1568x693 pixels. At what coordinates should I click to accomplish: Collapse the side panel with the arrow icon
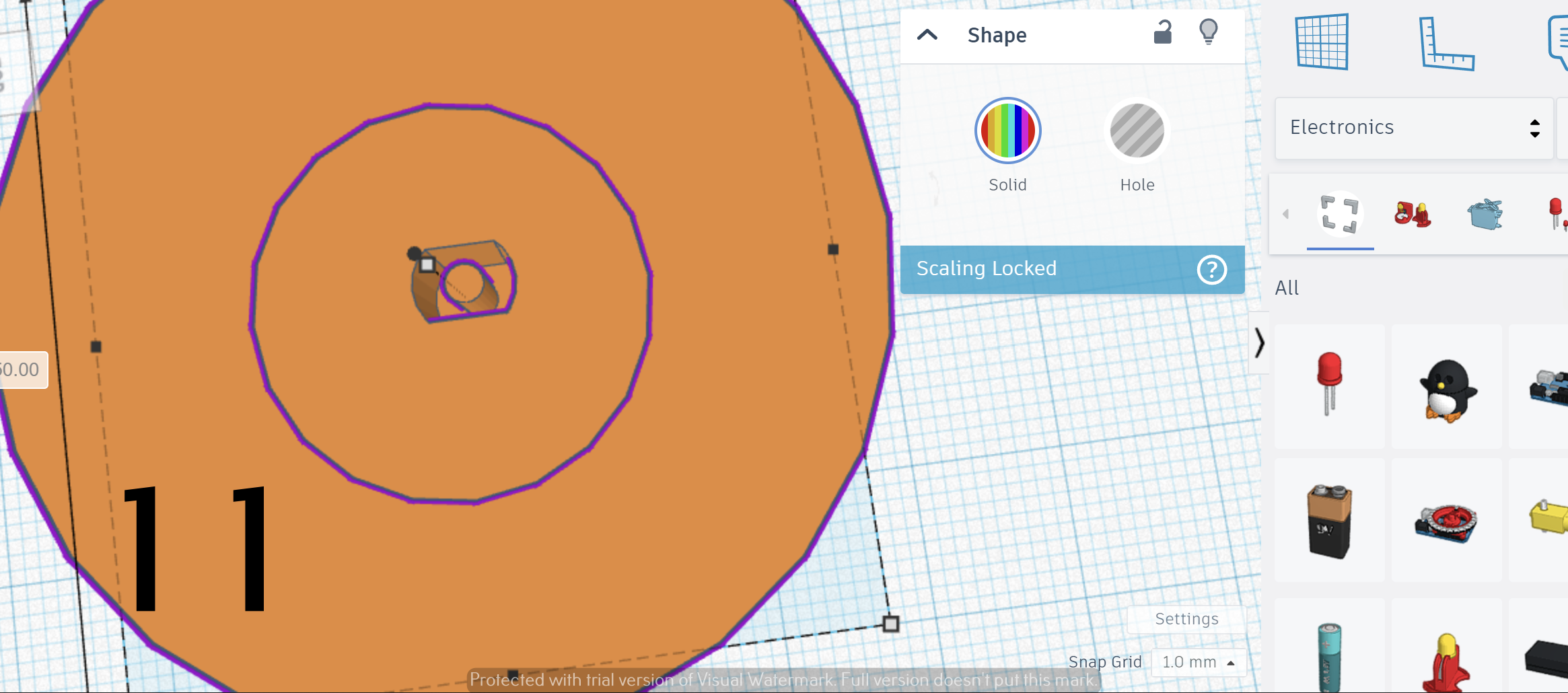(x=1259, y=343)
